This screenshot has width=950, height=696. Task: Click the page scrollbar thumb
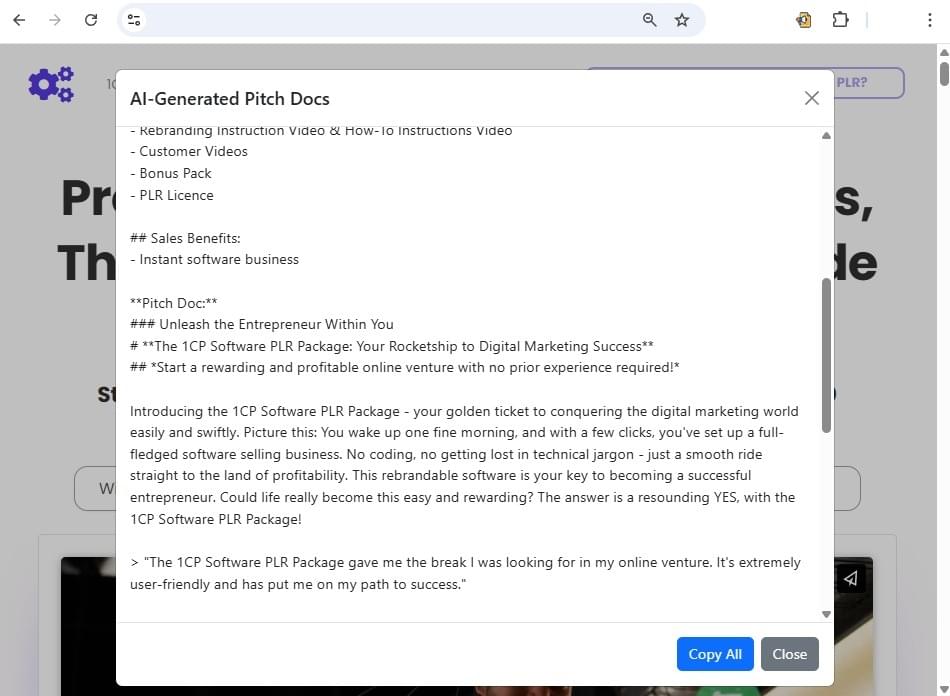944,73
